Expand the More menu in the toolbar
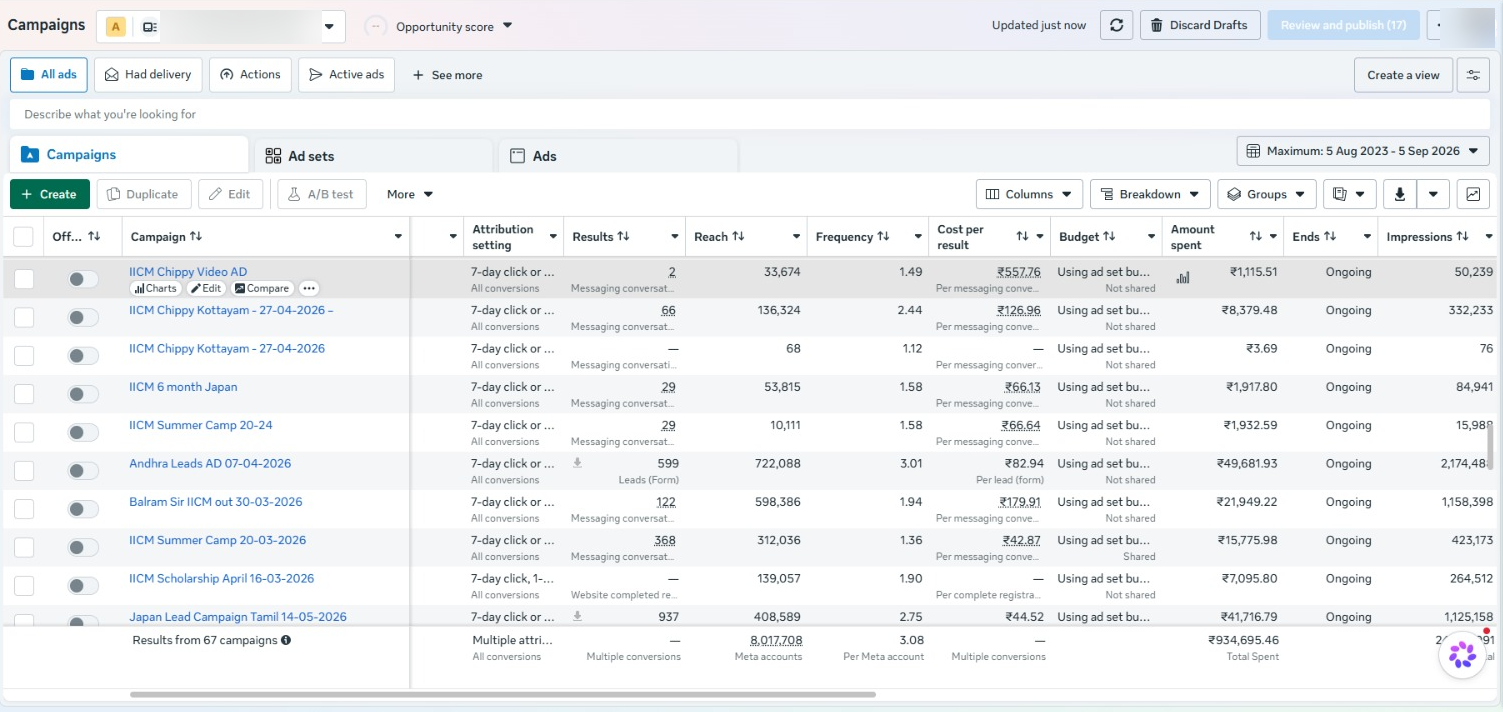Screen dimensions: 1503x712 410,194
